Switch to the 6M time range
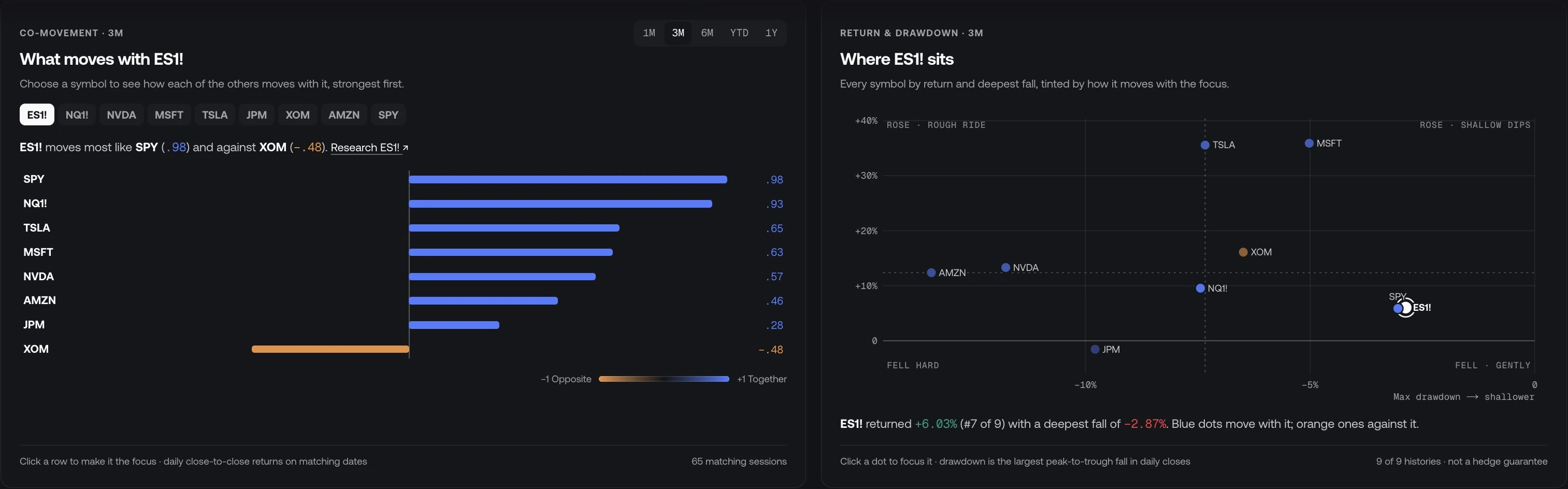The image size is (1568, 489). point(707,33)
